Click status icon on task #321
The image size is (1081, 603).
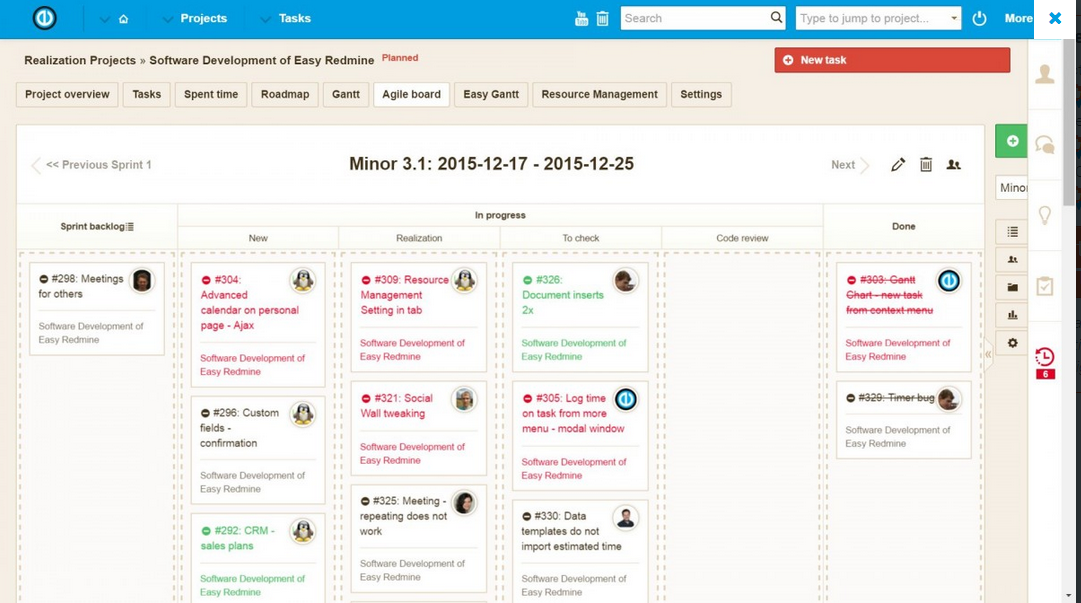pos(366,398)
